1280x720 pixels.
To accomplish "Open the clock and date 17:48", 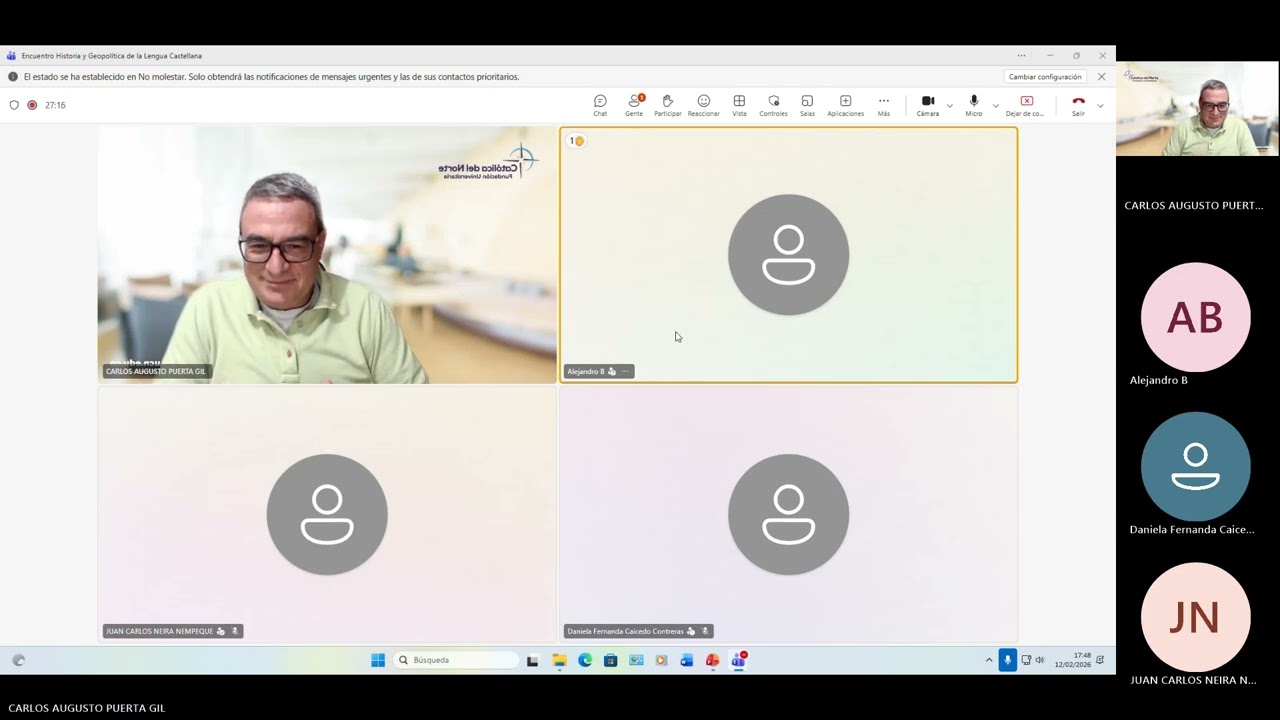I will [x=1073, y=660].
